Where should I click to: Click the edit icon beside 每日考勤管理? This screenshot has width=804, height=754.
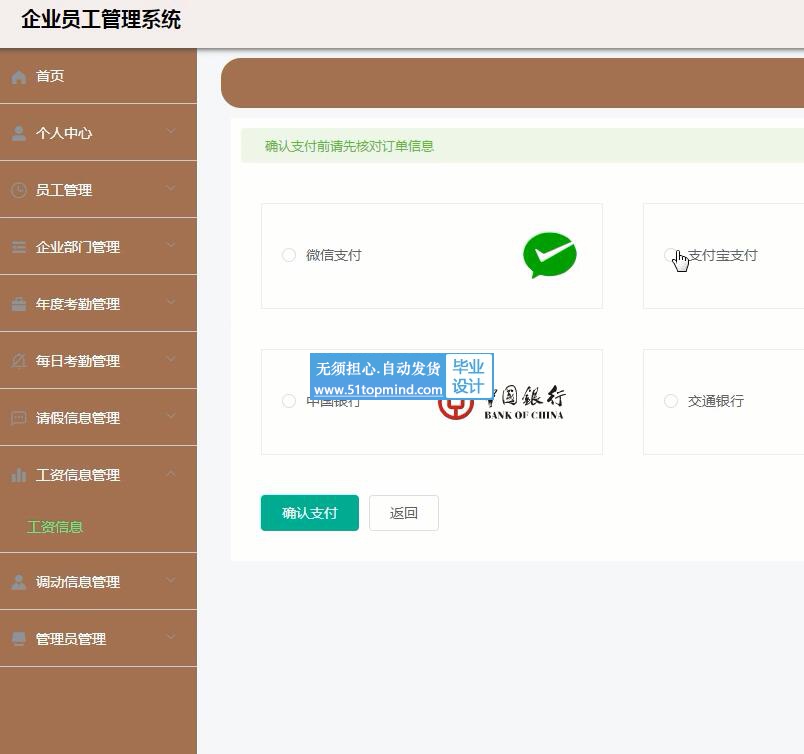pos(19,361)
